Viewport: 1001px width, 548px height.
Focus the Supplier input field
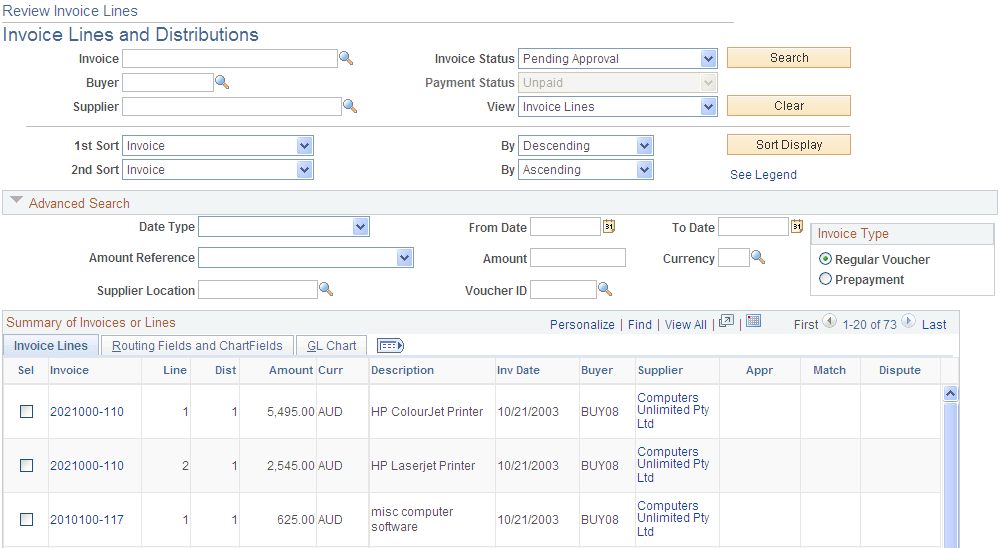tap(232, 107)
